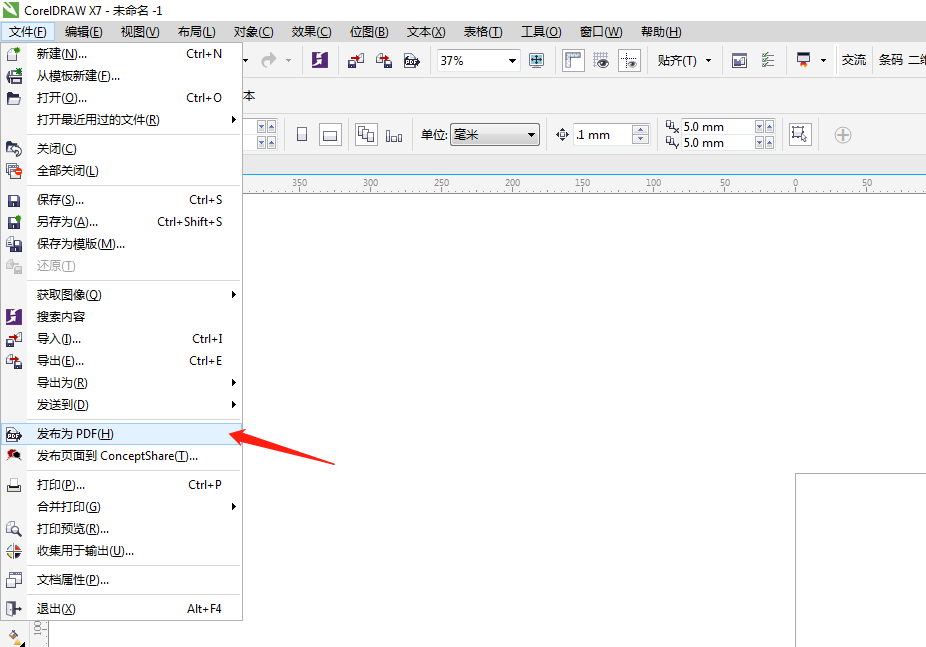Choose 发布页面到 ConceptShare(T)... entry
926x647 pixels.
pyautogui.click(x=122, y=456)
